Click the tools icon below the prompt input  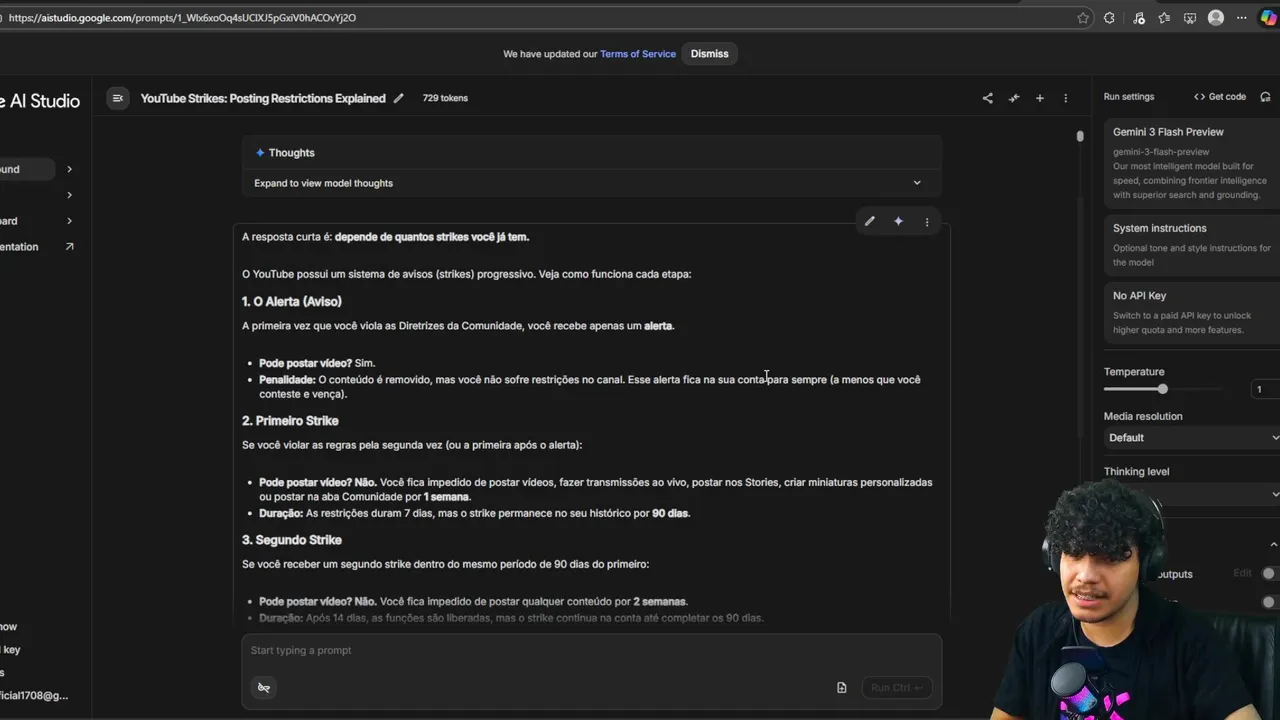click(264, 687)
